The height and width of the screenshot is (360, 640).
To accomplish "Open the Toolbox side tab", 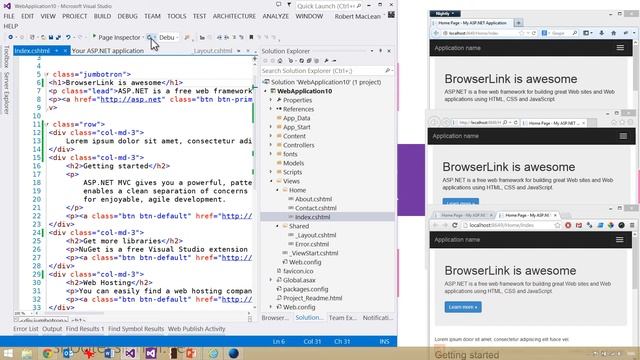I will [x=6, y=56].
